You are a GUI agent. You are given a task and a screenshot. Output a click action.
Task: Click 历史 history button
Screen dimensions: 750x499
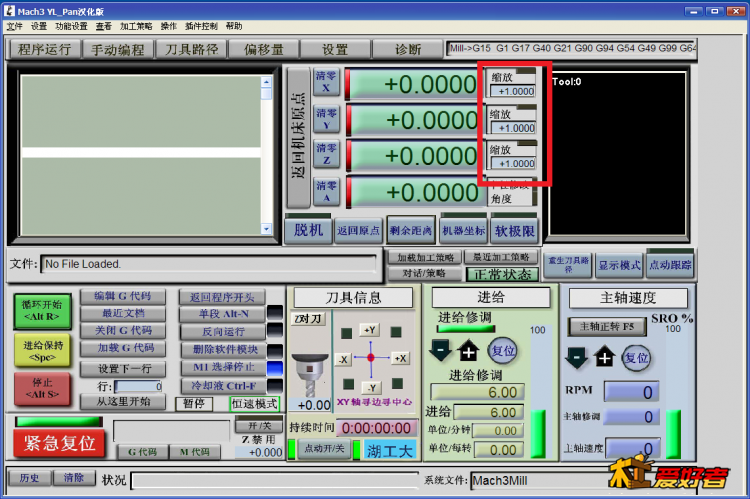tap(30, 477)
